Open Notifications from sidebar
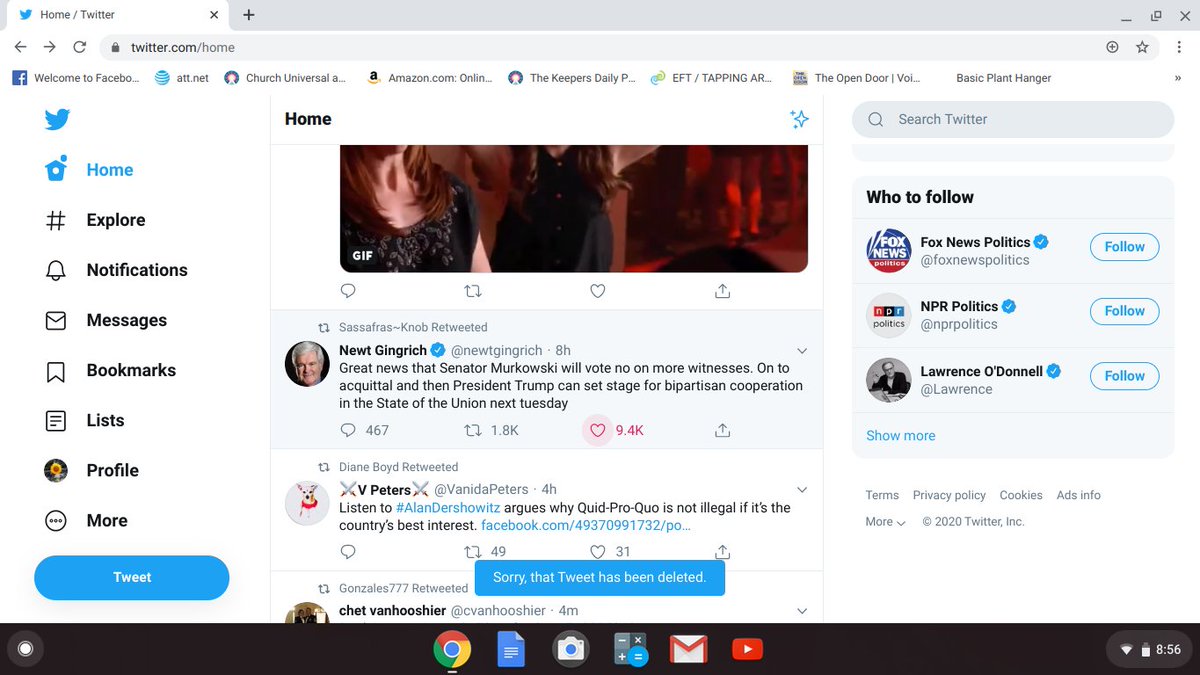Screen dimensions: 1200x675 click(x=116, y=270)
